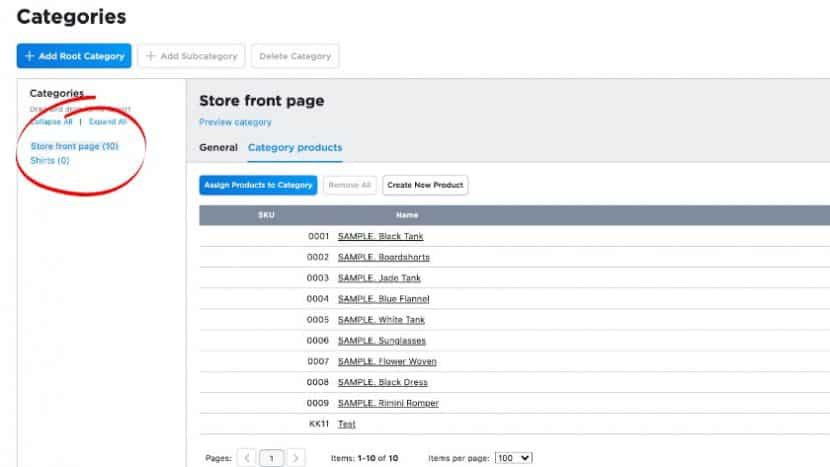This screenshot has width=830, height=467.
Task: Click the Add Root Category button
Action: pos(74,56)
